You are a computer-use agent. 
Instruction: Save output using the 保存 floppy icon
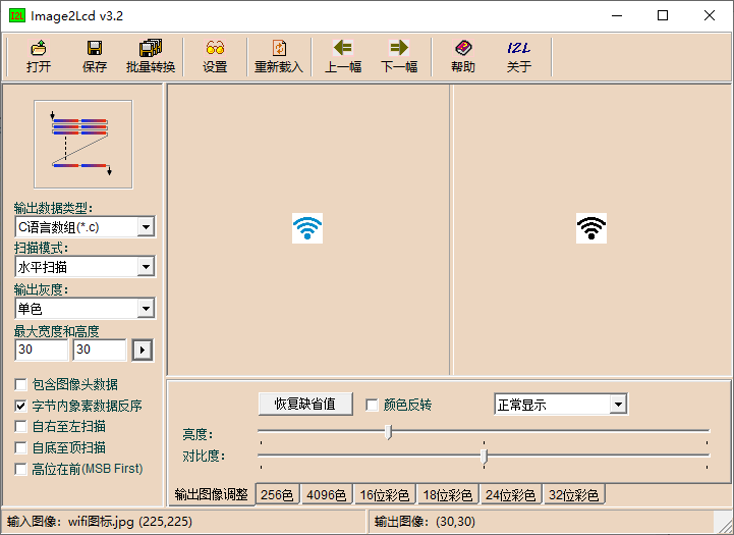point(94,57)
